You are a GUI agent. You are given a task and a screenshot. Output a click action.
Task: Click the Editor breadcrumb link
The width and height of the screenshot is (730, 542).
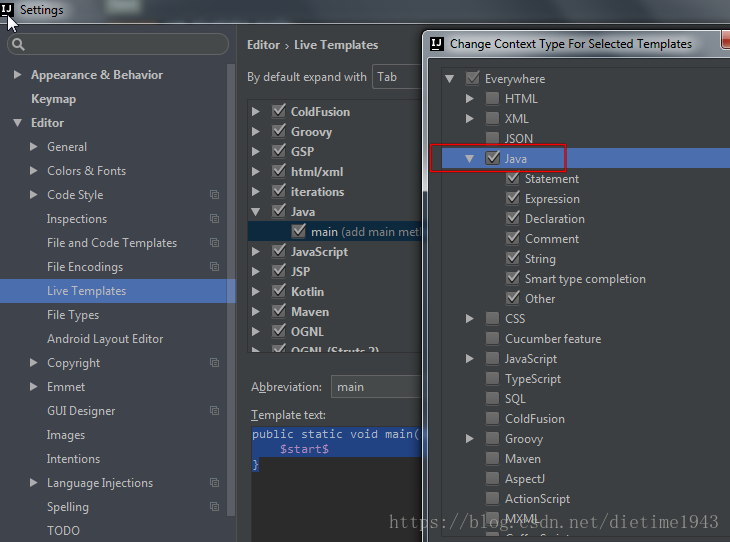click(x=264, y=45)
